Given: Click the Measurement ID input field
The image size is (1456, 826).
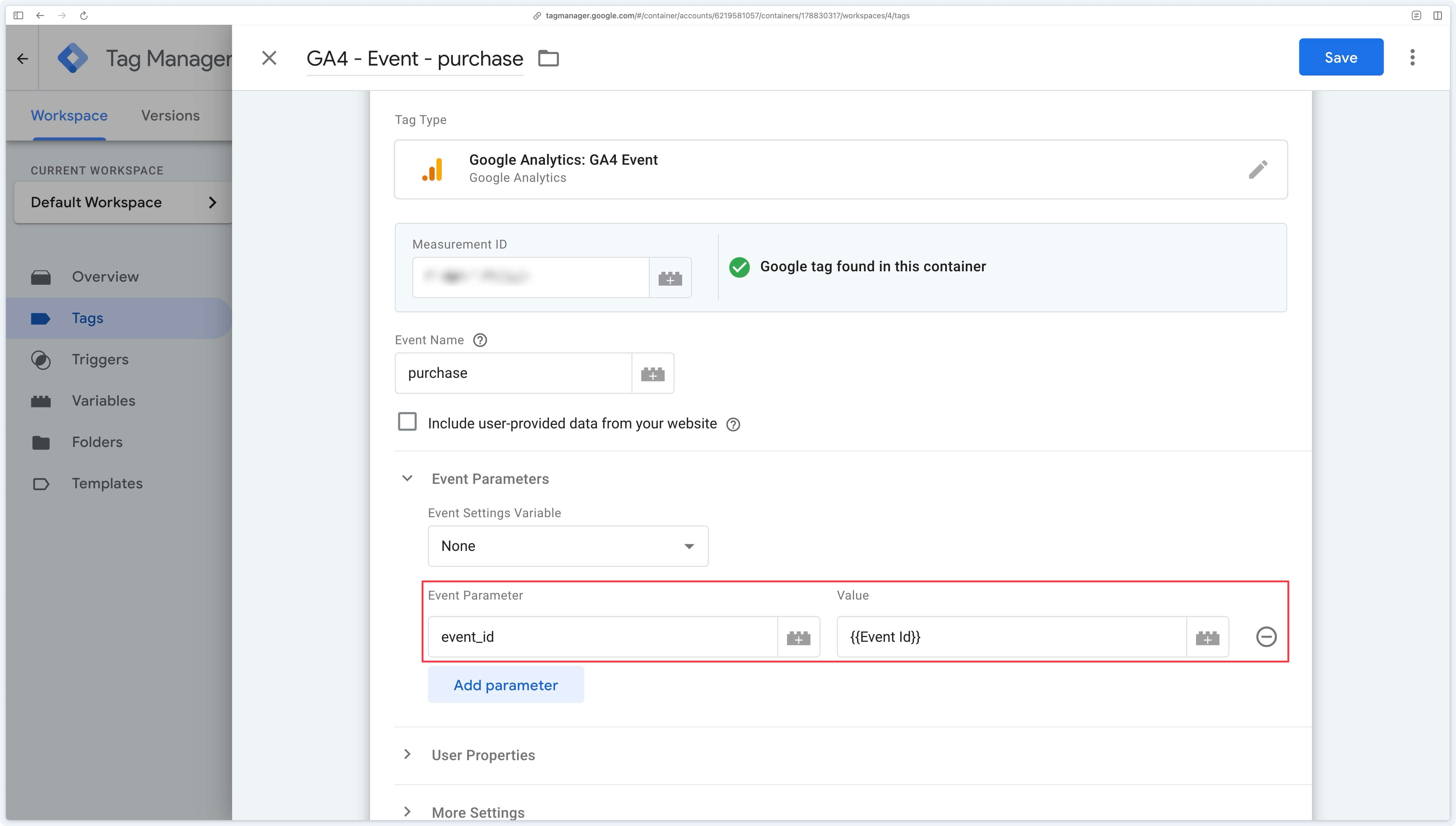Looking at the screenshot, I should pos(531,277).
